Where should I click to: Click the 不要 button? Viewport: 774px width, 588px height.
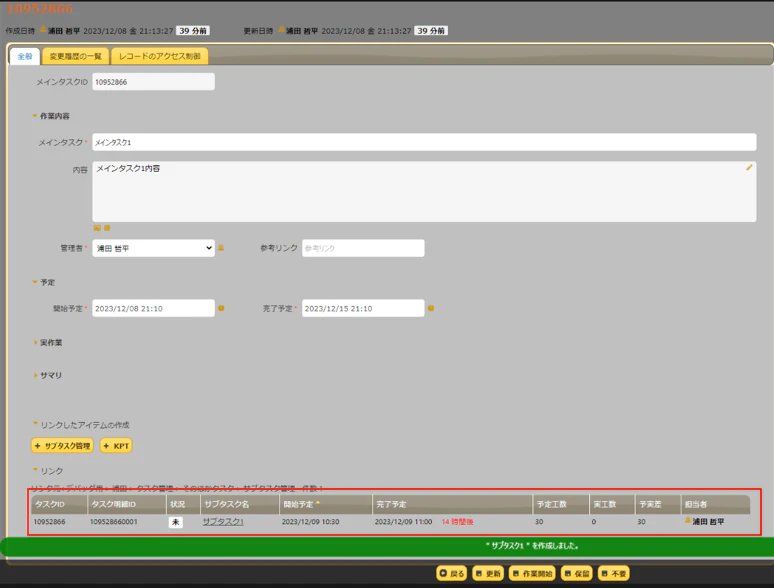pos(614,573)
